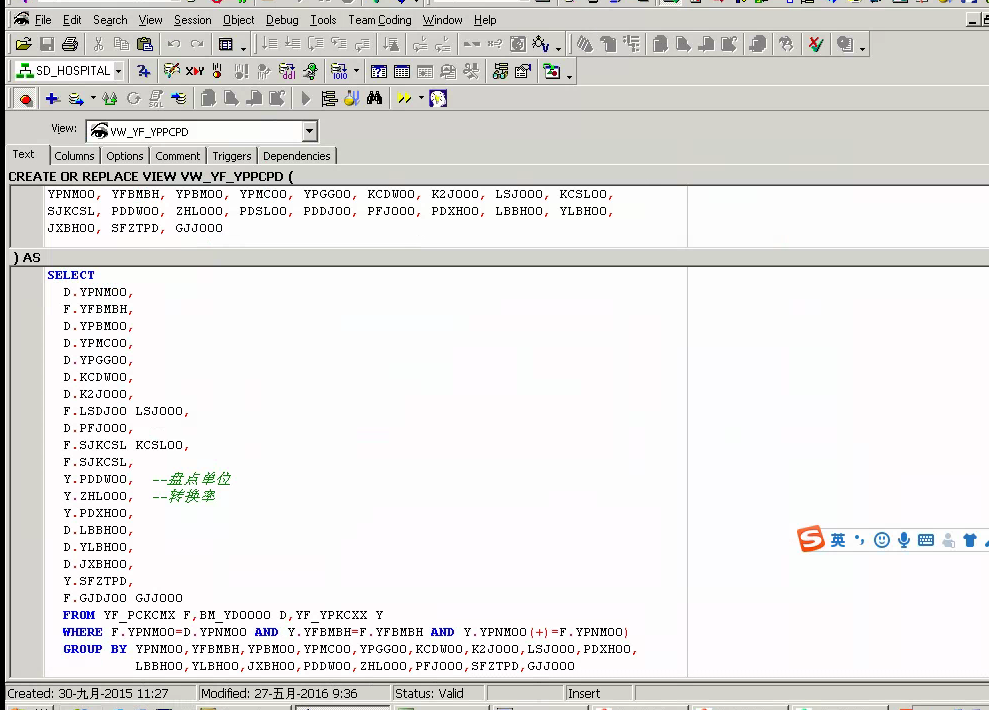Screen dimensions: 989x710
Task: Toggle Sogou microphone voice input
Action: 904,540
